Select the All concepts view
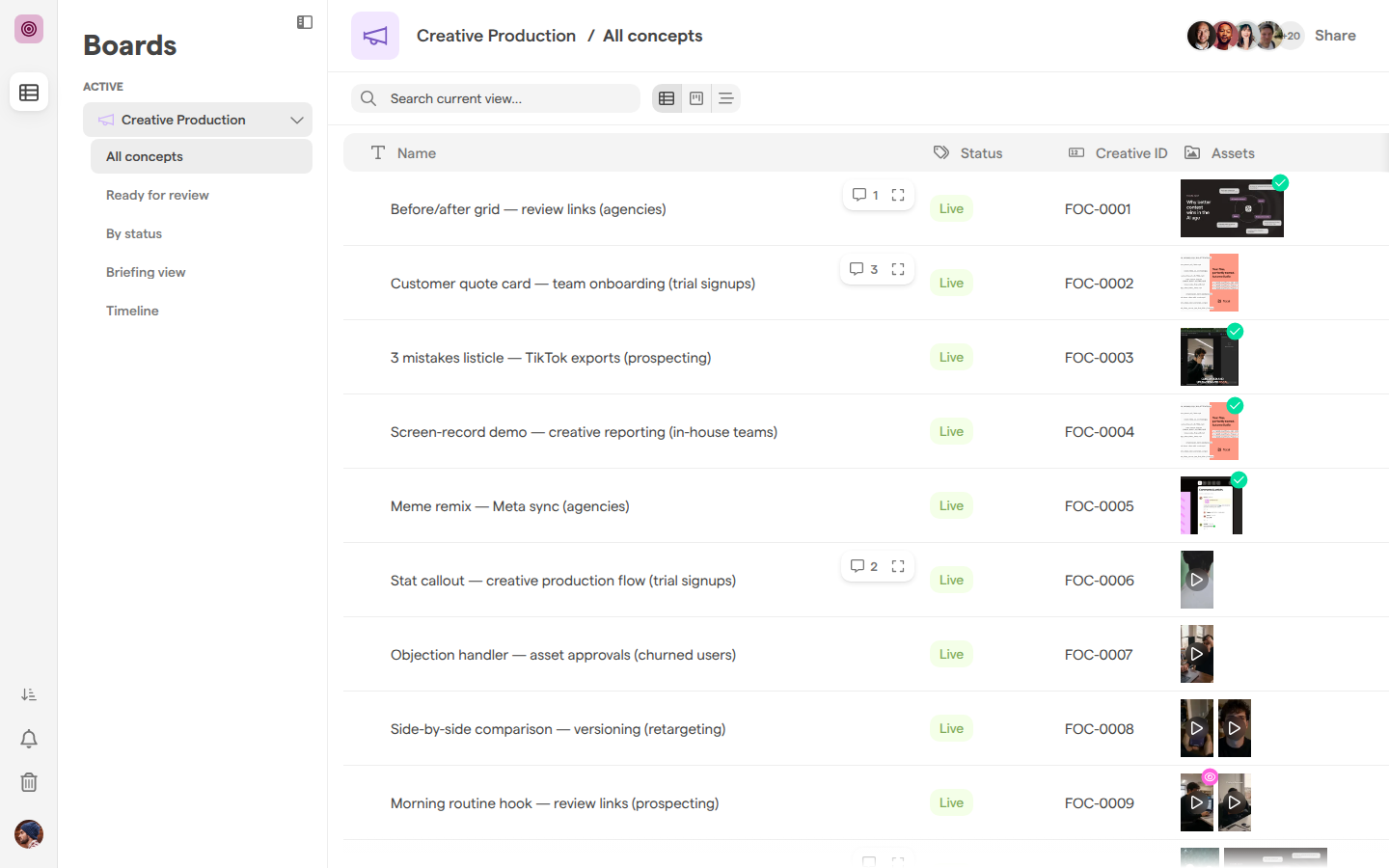Viewport: 1389px width, 868px height. (202, 156)
